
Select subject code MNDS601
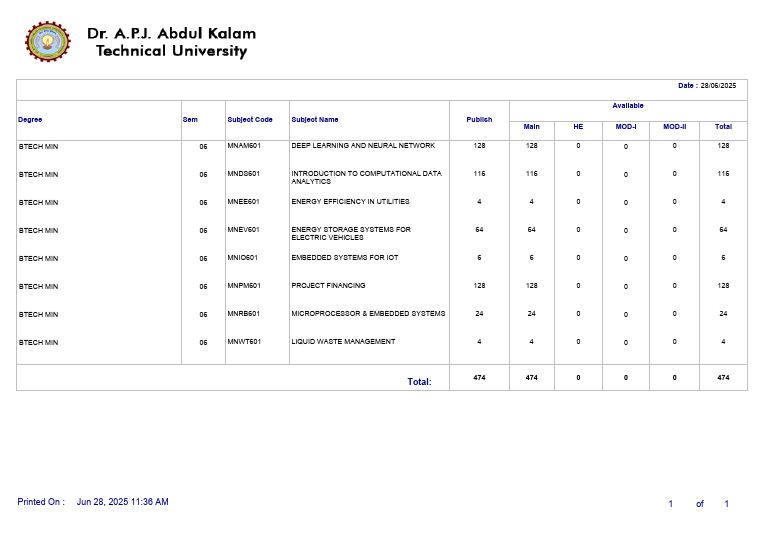[x=243, y=174]
